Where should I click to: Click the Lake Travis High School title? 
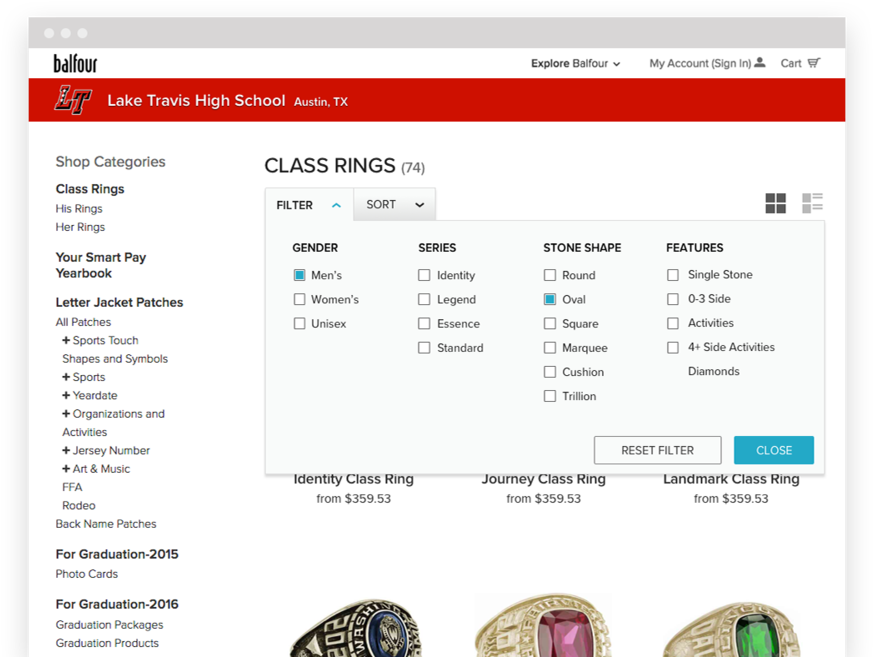196,100
